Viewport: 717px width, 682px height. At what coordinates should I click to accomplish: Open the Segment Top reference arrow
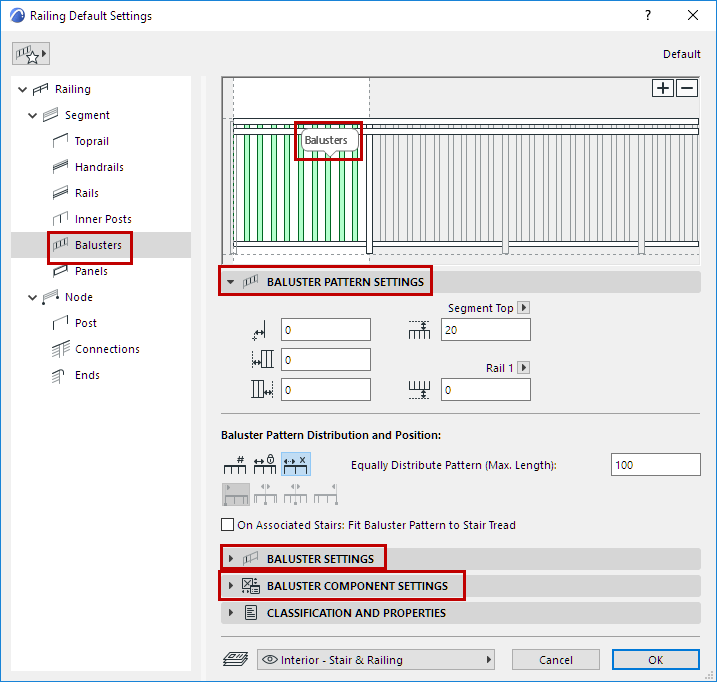click(524, 308)
